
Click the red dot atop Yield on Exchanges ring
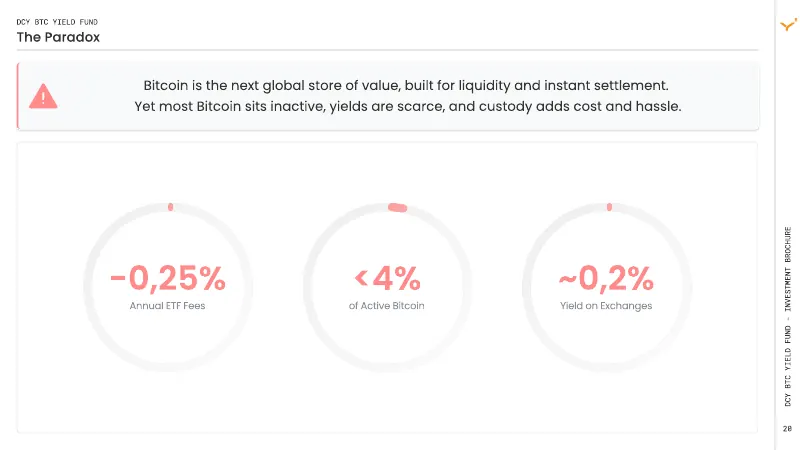(609, 207)
